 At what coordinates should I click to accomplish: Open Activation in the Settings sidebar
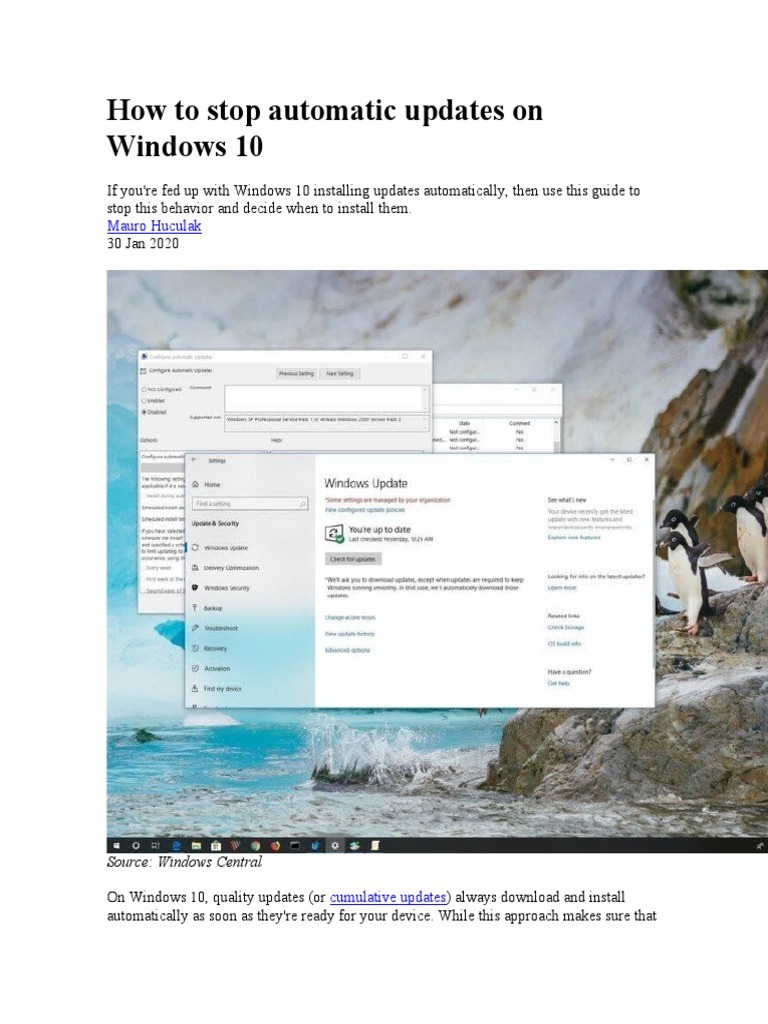[x=212, y=669]
